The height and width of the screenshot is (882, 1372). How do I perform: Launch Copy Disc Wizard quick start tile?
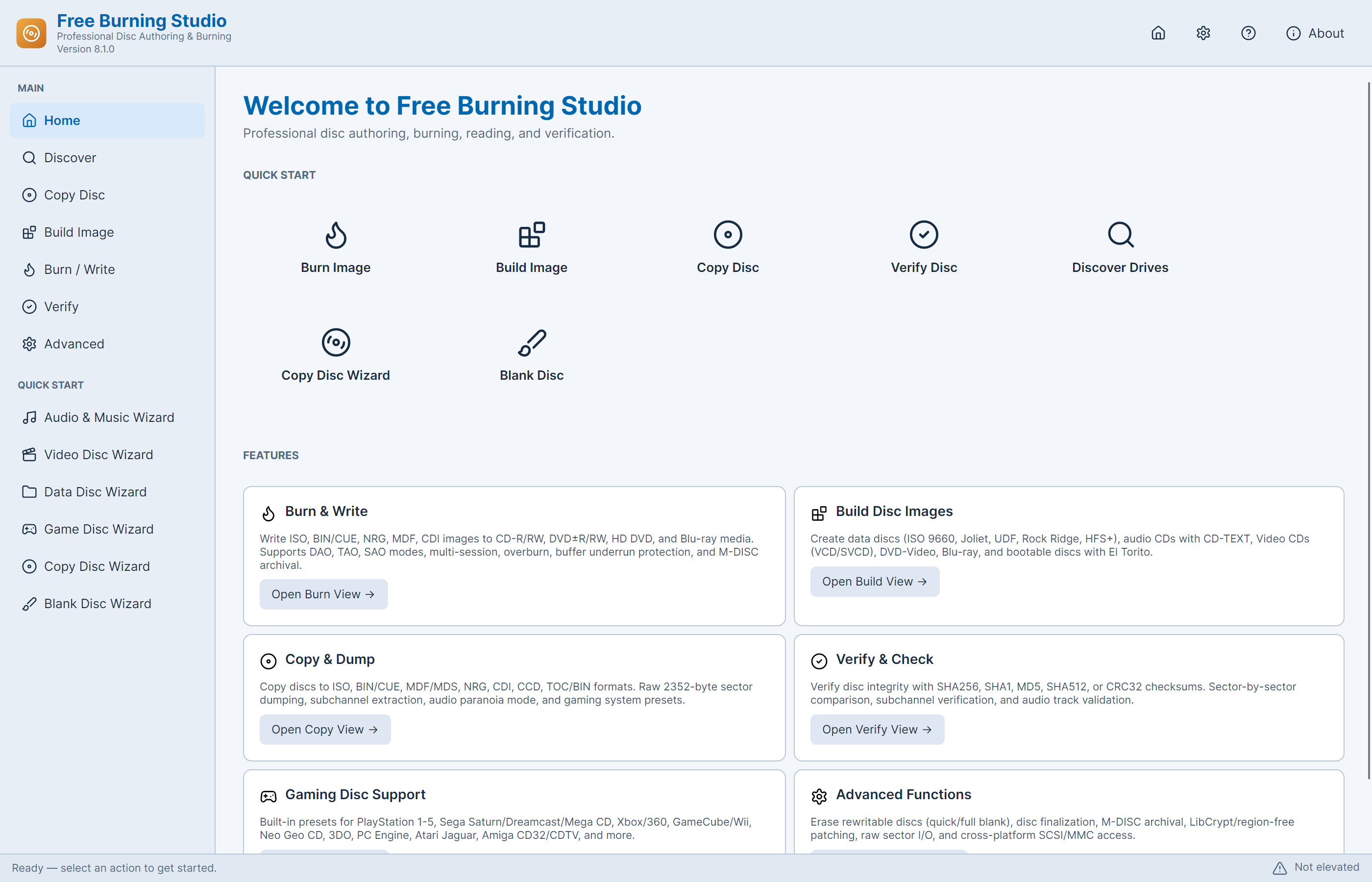(336, 355)
